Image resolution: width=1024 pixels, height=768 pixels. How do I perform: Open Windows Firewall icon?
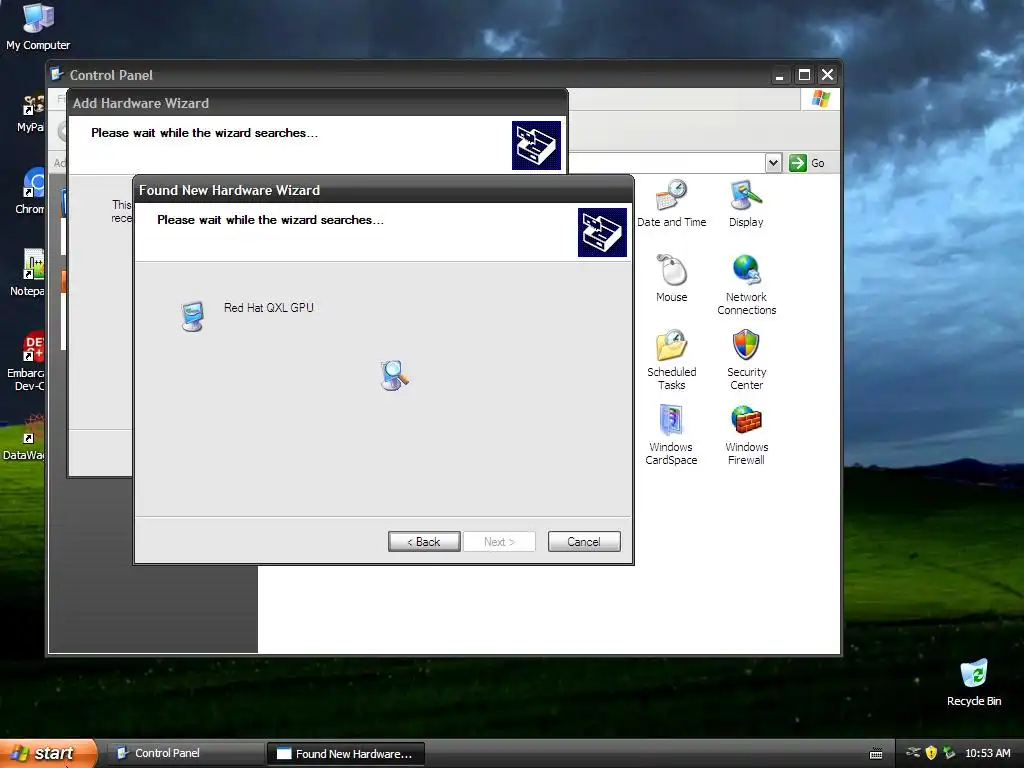coord(746,435)
